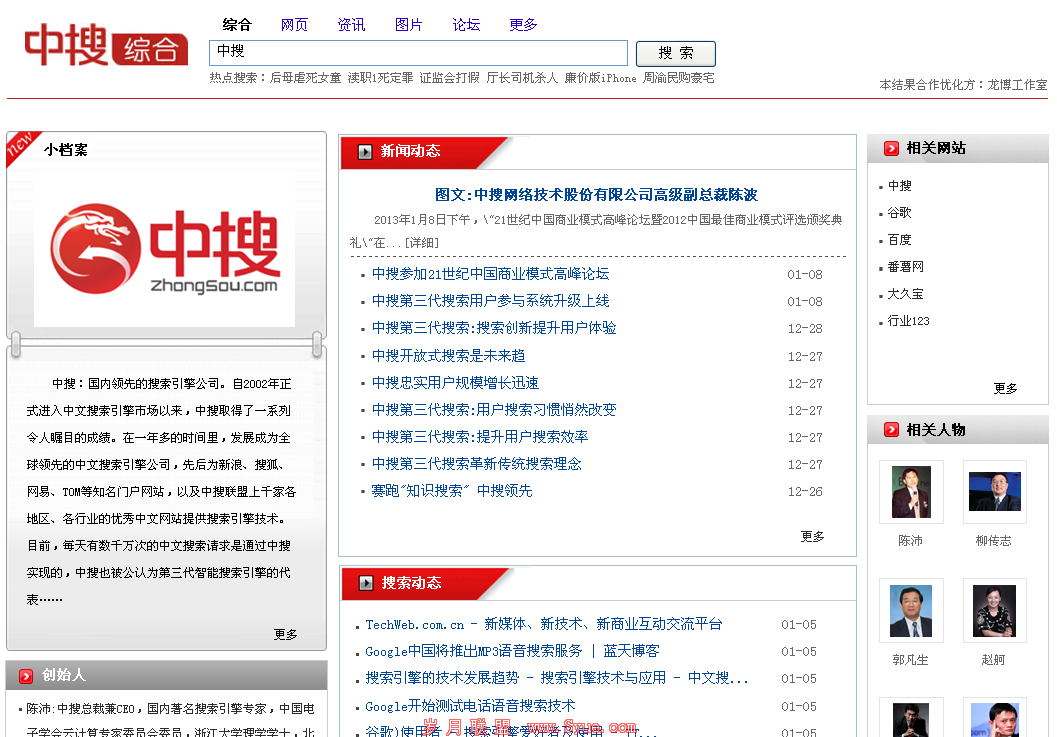Click the red arrow icon beside 相关人物
The image size is (1057, 737).
(x=891, y=430)
